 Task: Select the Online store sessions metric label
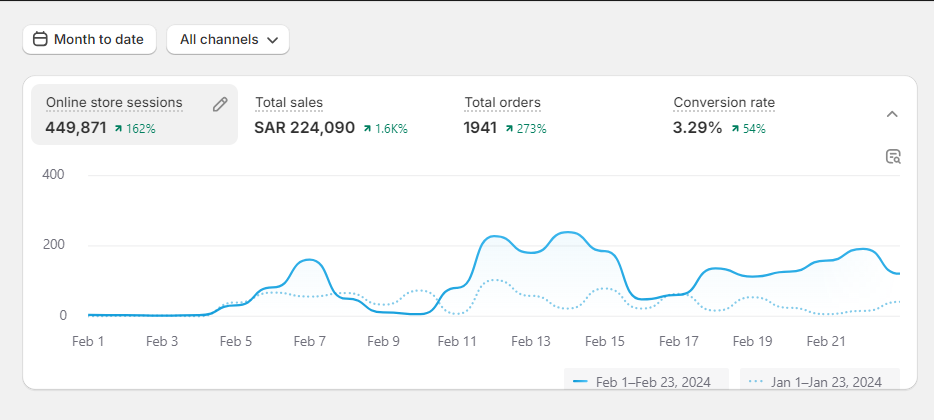[114, 103]
